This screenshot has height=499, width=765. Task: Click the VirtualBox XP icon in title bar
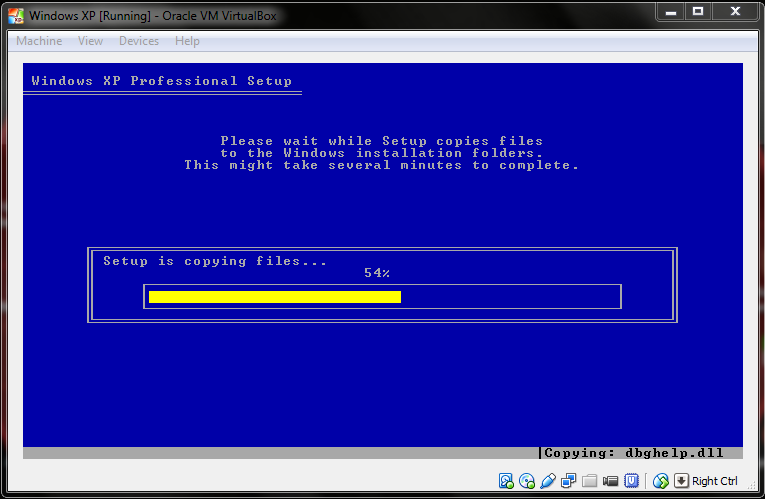point(16,16)
